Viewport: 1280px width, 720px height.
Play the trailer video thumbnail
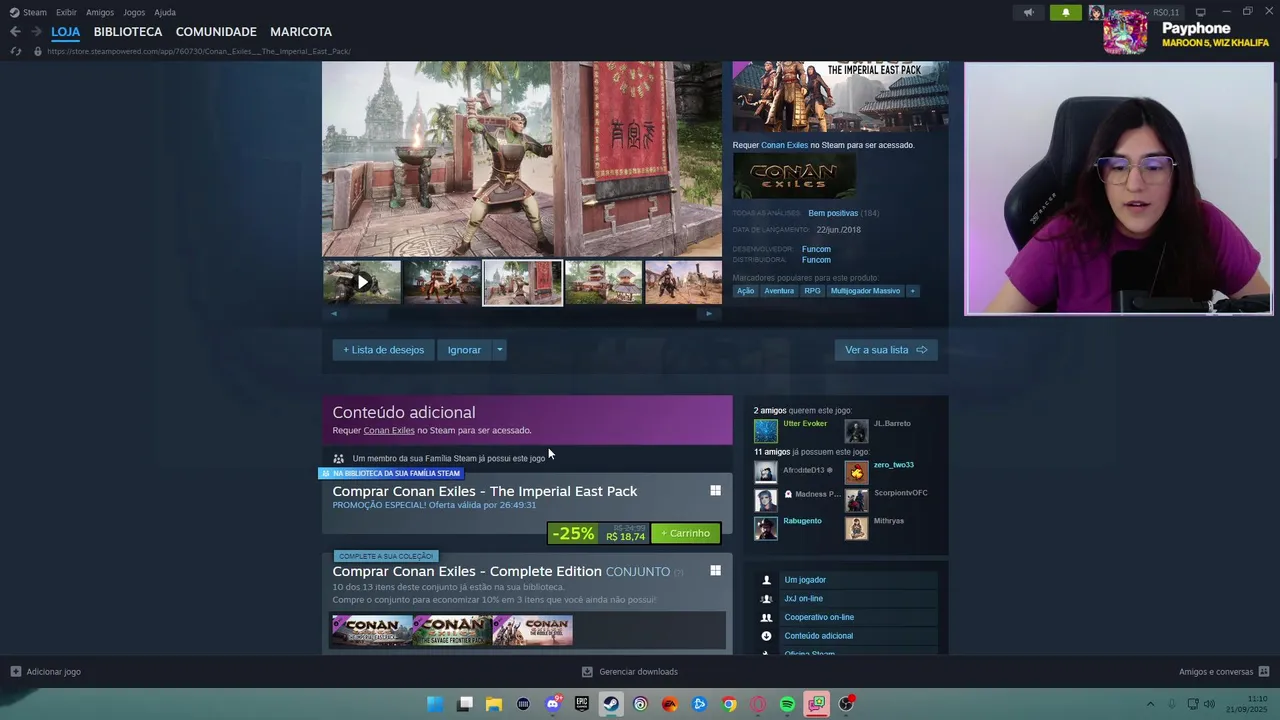point(362,283)
